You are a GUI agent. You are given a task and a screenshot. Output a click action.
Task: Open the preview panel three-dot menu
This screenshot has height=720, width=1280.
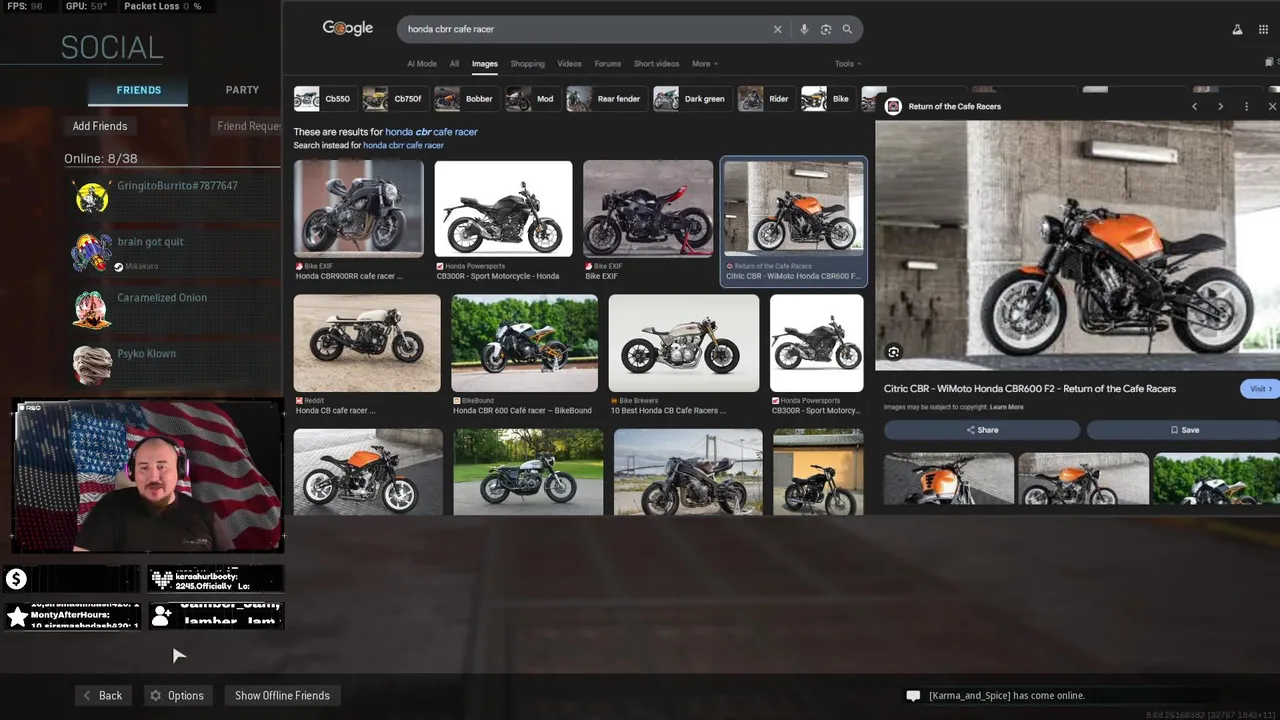pos(1246,106)
